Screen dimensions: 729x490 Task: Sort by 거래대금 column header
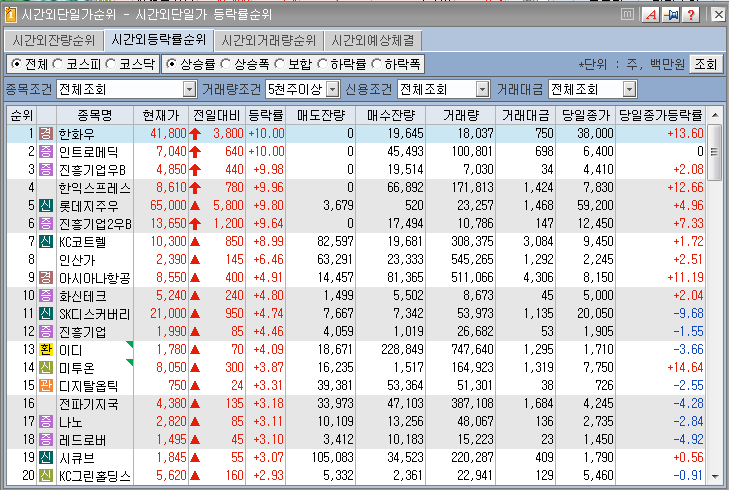(525, 115)
